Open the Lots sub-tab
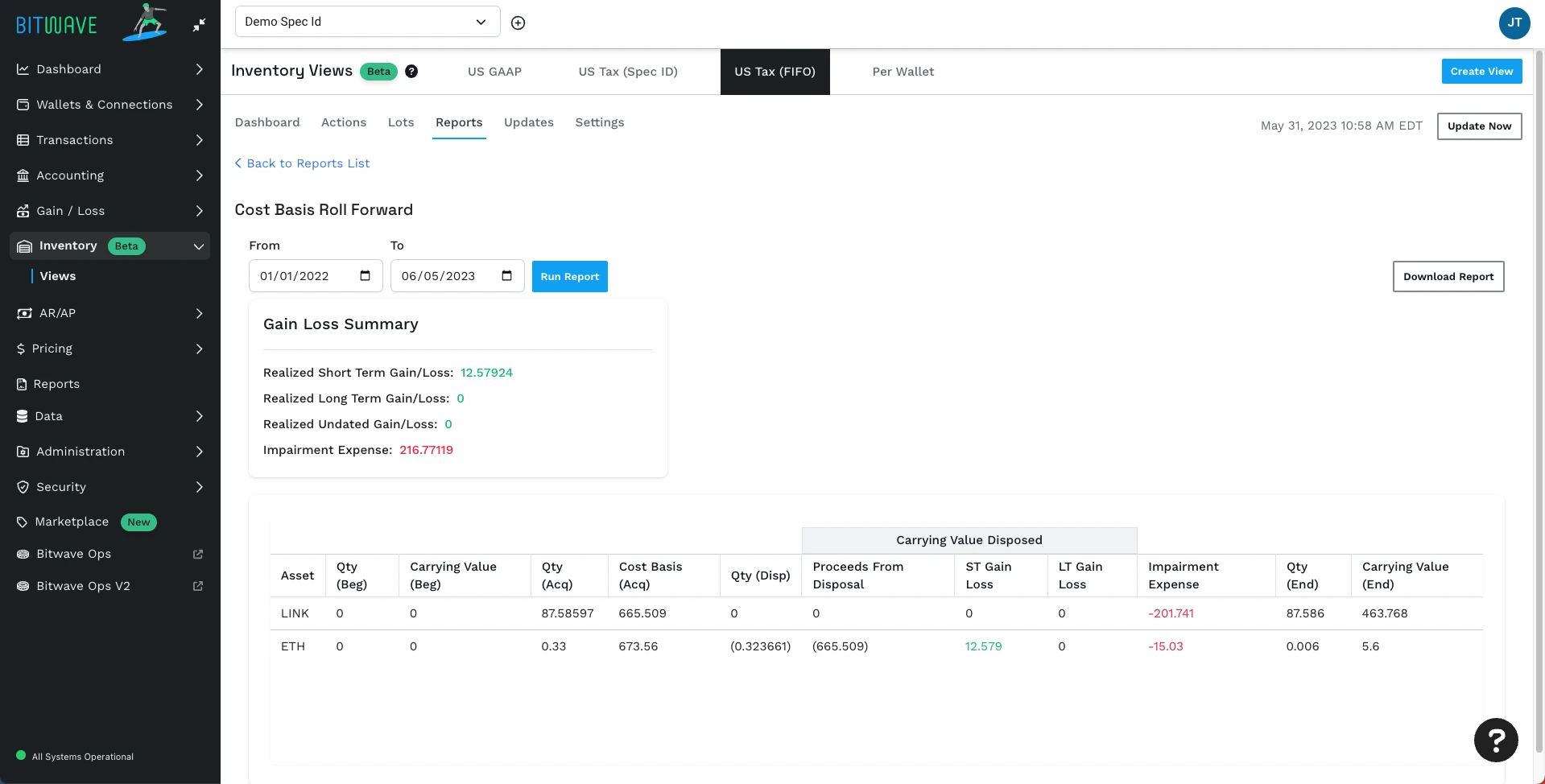 (401, 122)
